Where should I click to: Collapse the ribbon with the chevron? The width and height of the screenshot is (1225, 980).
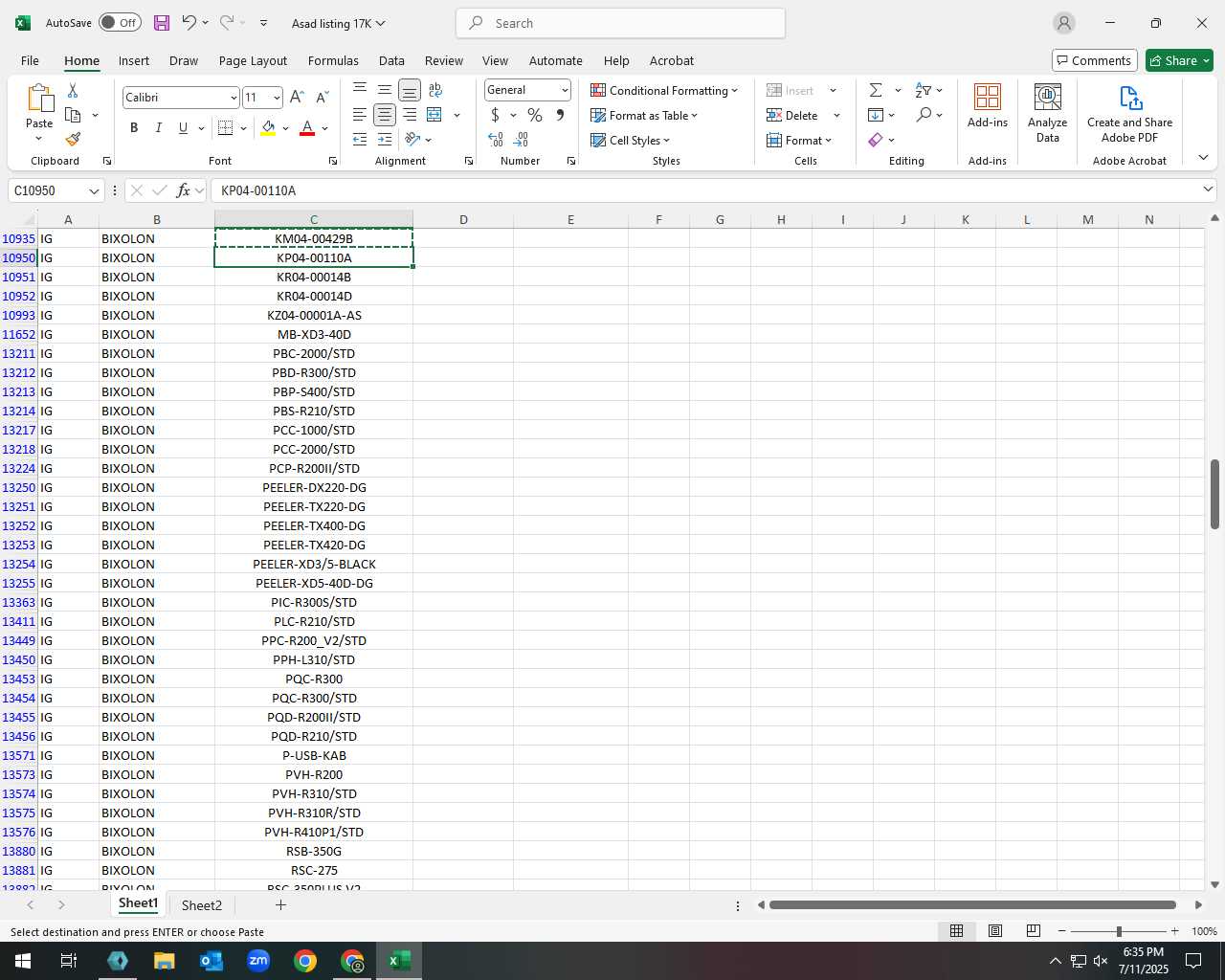point(1203,157)
